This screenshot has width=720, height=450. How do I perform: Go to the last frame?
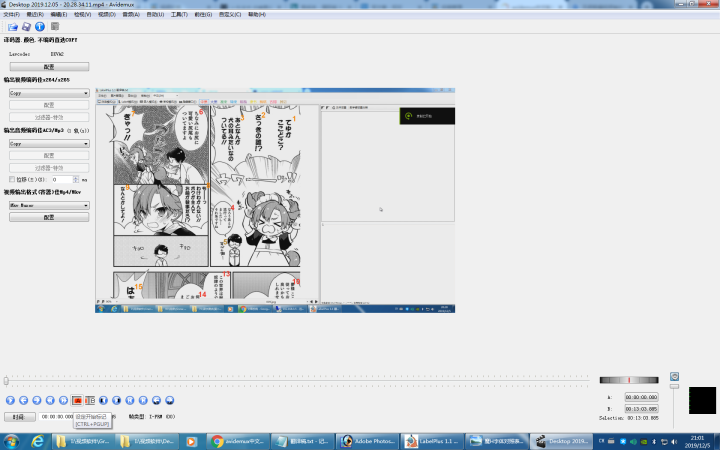pyautogui.click(x=143, y=400)
